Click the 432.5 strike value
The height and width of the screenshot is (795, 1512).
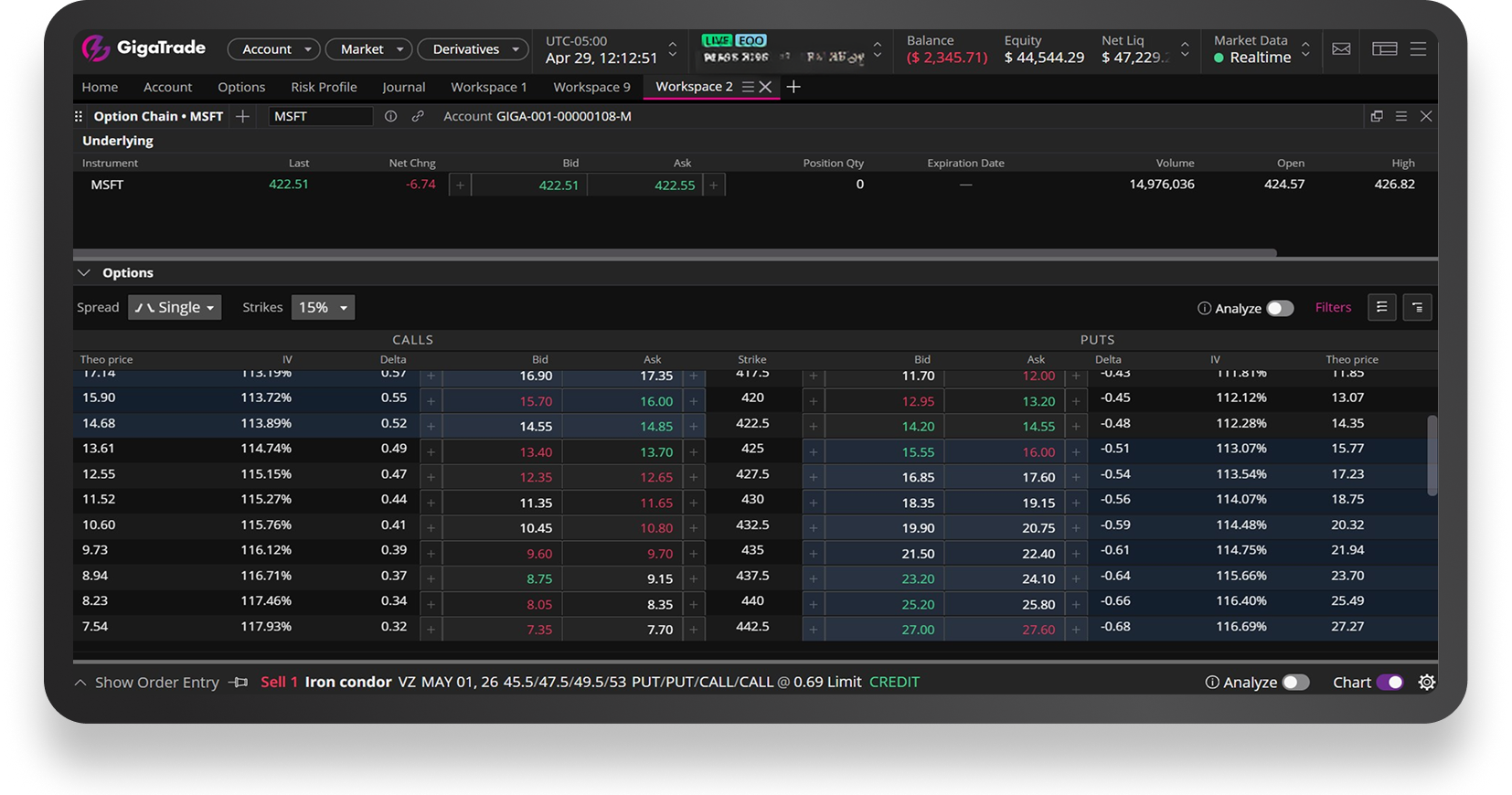click(x=752, y=525)
